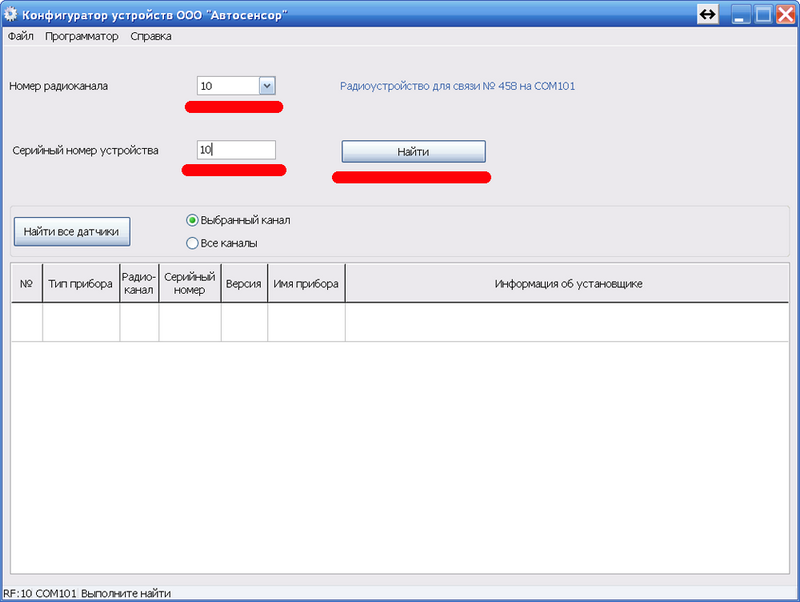The width and height of the screenshot is (800, 602).
Task: Open the Файл menu
Action: [20, 36]
